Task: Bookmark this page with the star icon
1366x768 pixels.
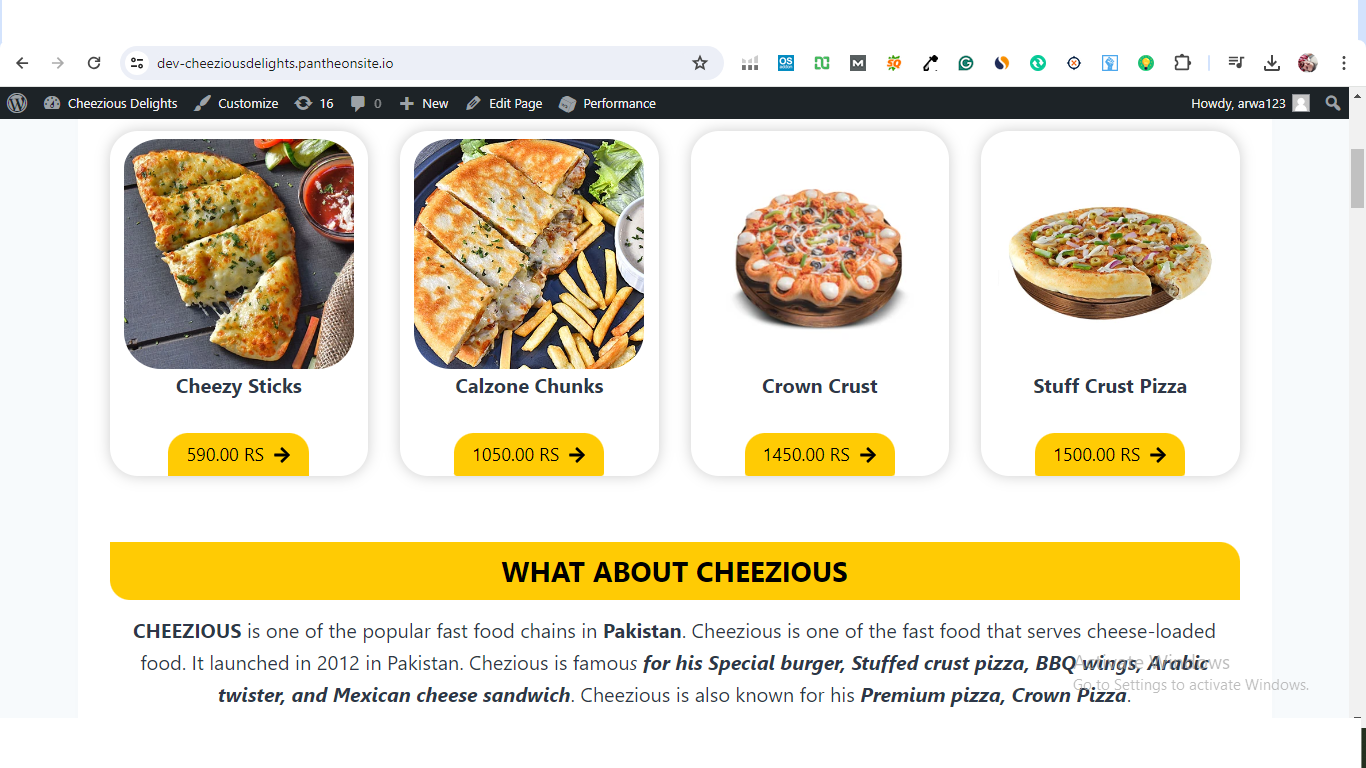Action: (x=700, y=63)
